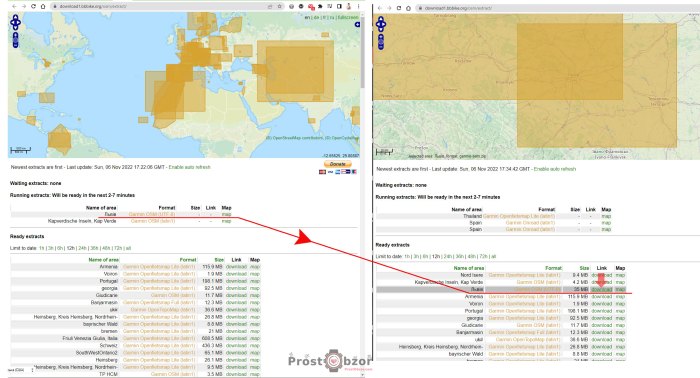
Task: Open the map link for Portugal in left window
Action: pyautogui.click(x=254, y=281)
